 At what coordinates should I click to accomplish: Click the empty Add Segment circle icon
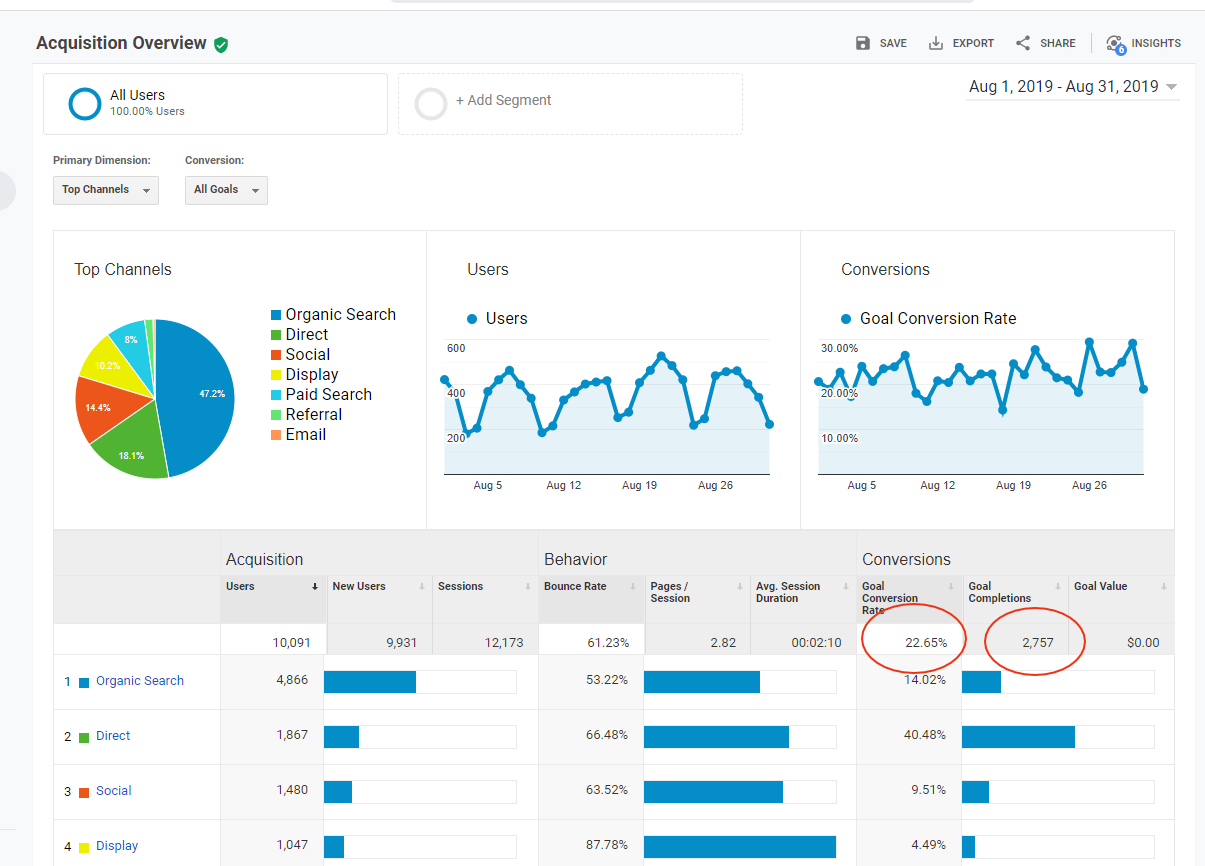[431, 103]
